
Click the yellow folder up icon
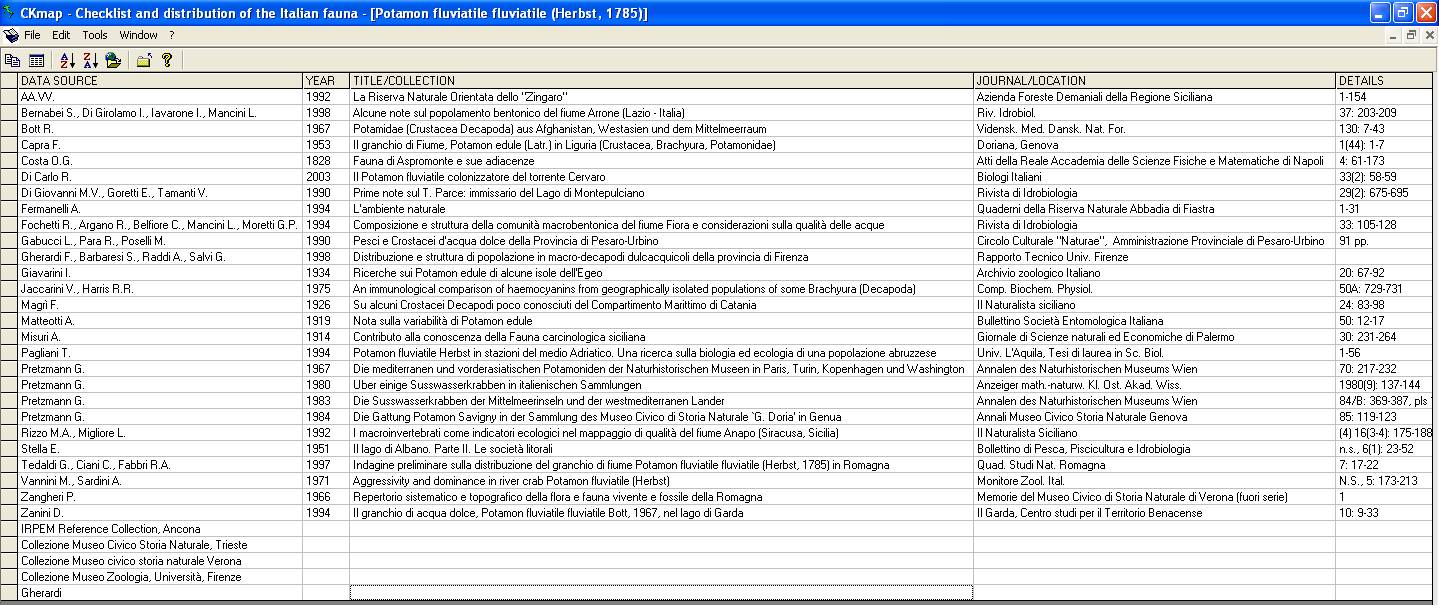pyautogui.click(x=144, y=61)
